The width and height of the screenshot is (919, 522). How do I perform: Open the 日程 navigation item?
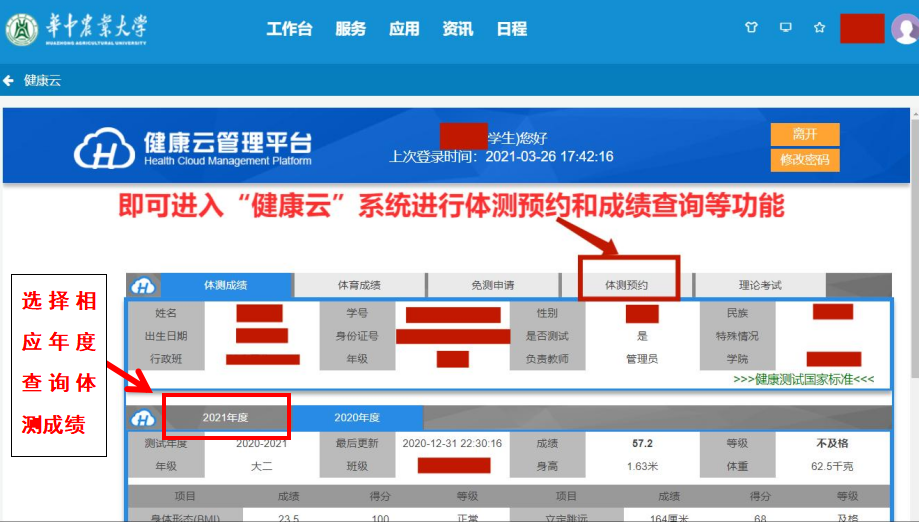512,29
